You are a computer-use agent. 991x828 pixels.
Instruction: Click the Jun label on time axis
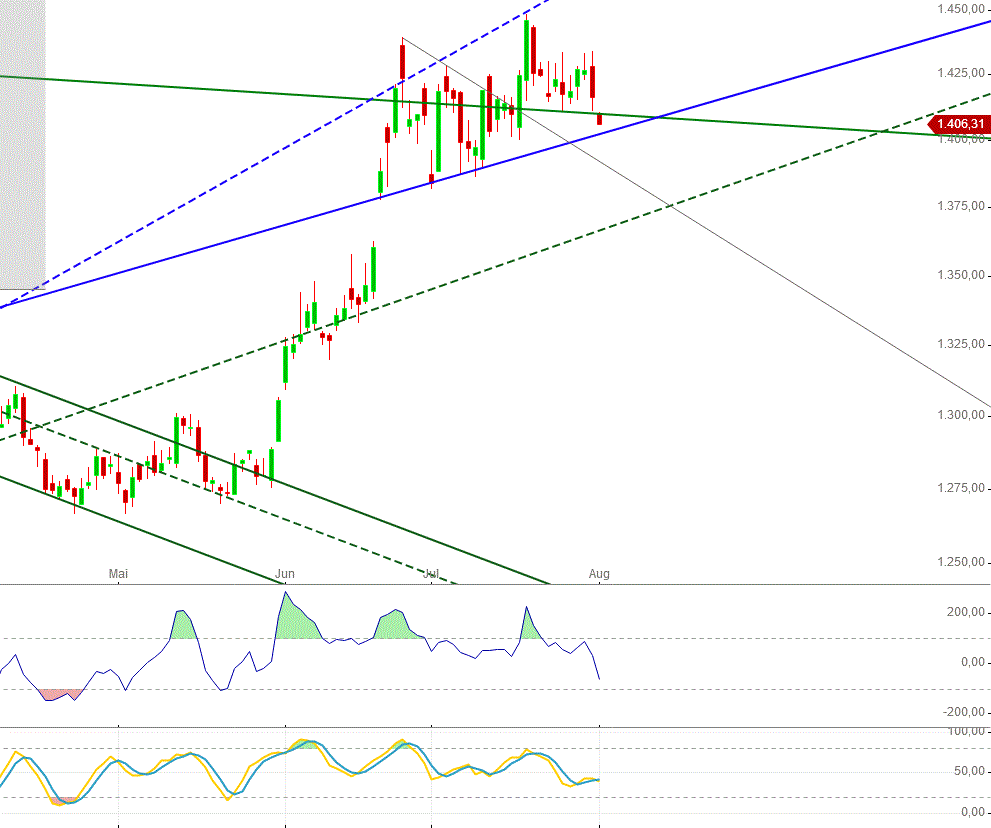click(x=285, y=573)
